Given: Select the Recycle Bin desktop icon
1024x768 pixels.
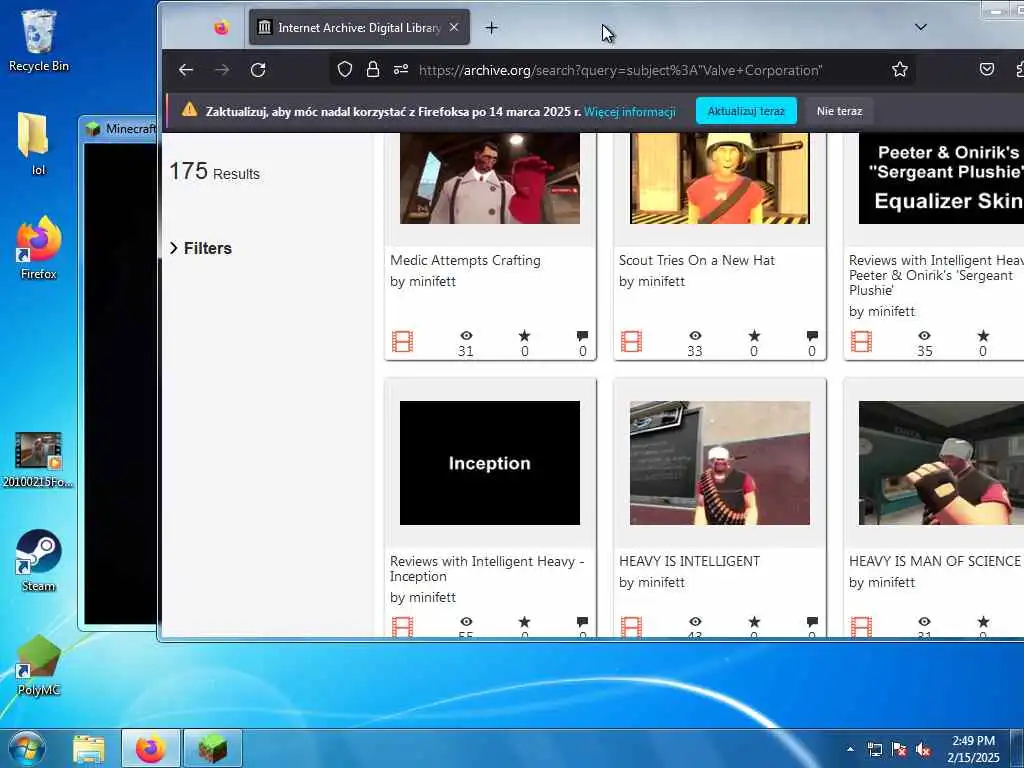Looking at the screenshot, I should click(39, 40).
